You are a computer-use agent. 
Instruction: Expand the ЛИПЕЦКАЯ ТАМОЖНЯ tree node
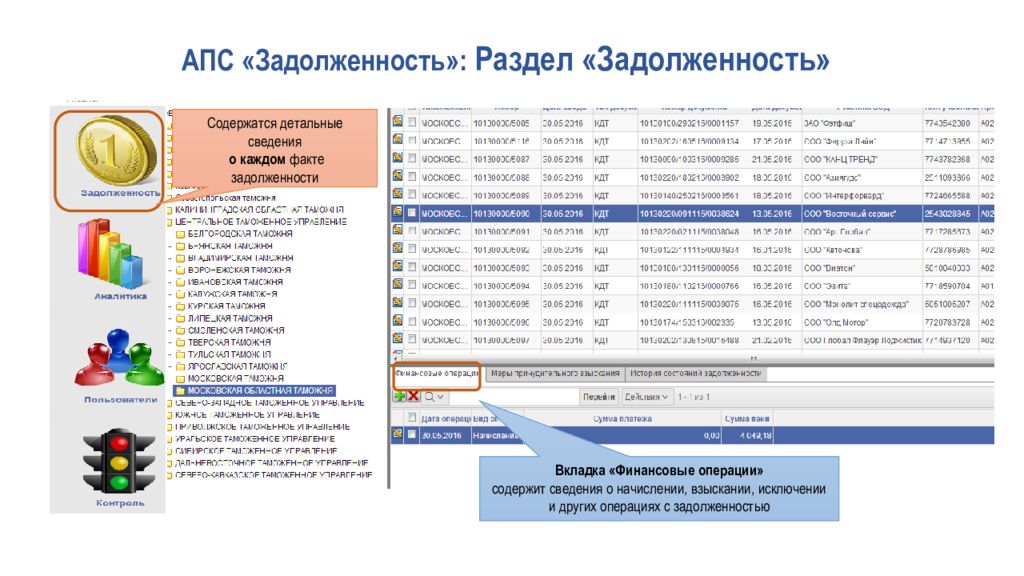170,318
